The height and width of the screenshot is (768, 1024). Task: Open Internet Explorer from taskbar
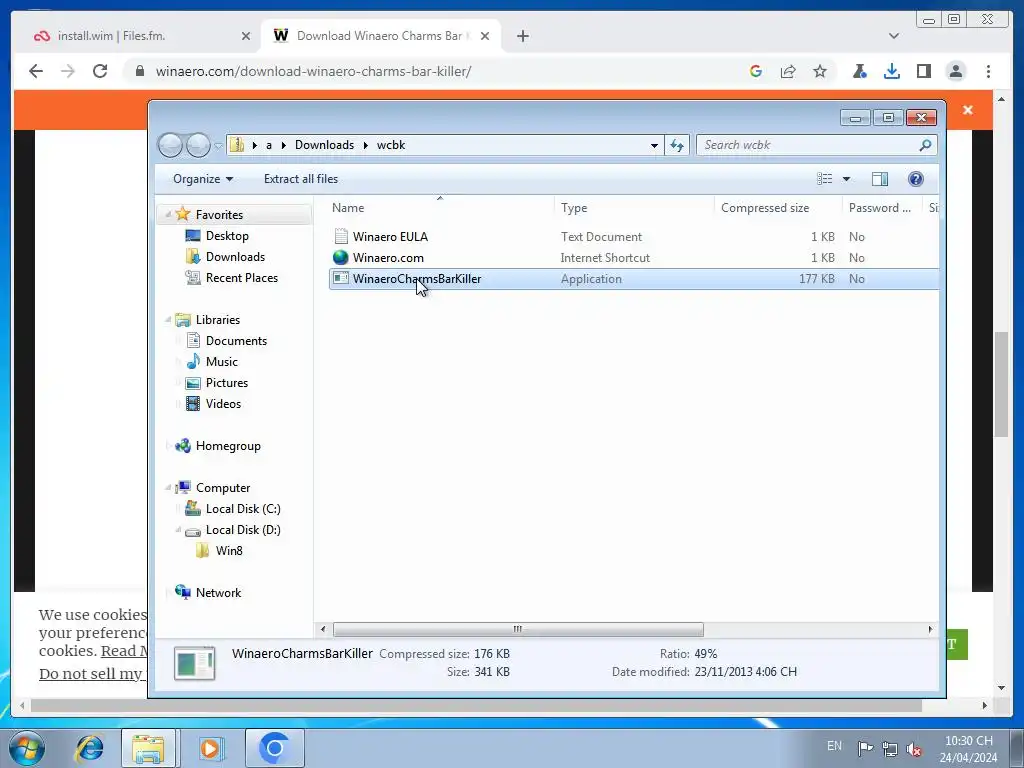pos(89,748)
